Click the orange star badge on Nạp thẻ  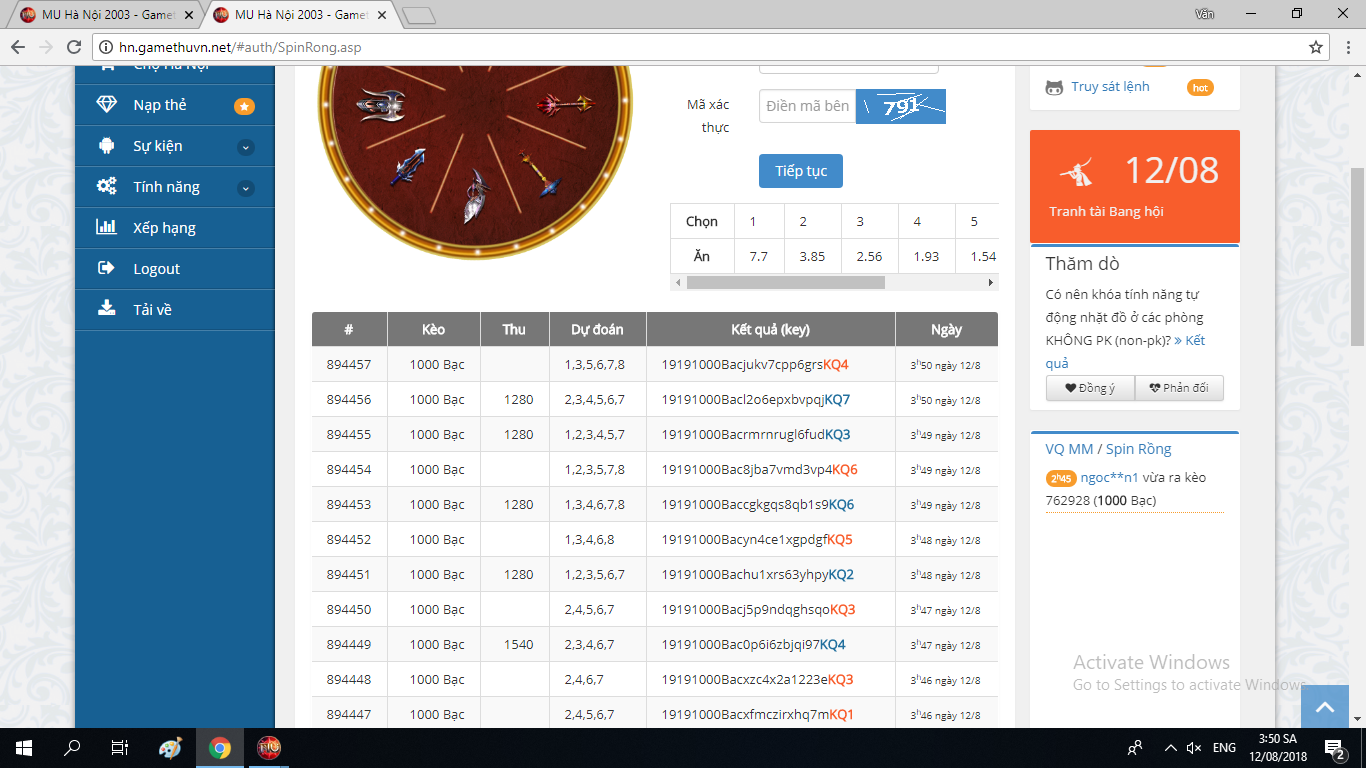pyautogui.click(x=244, y=106)
